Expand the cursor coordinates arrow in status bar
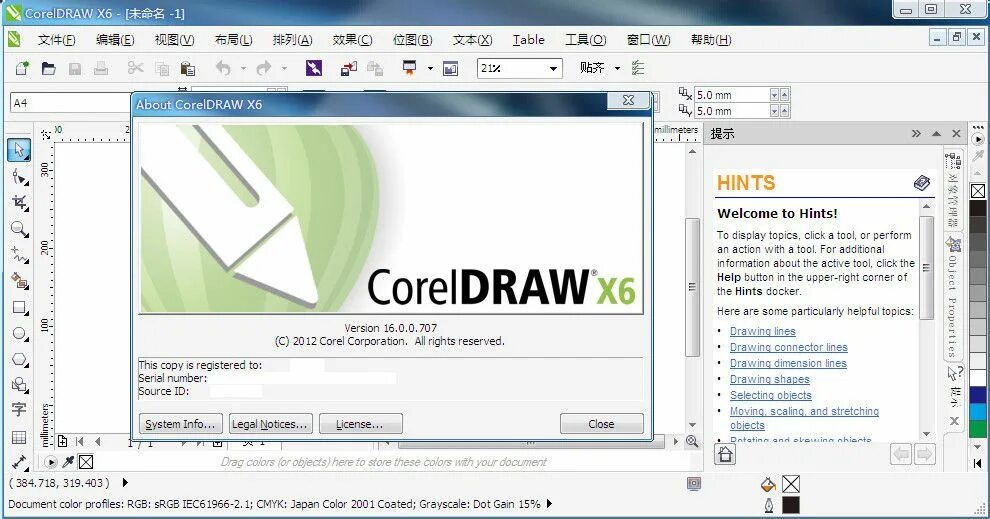The image size is (990, 519). [125, 483]
